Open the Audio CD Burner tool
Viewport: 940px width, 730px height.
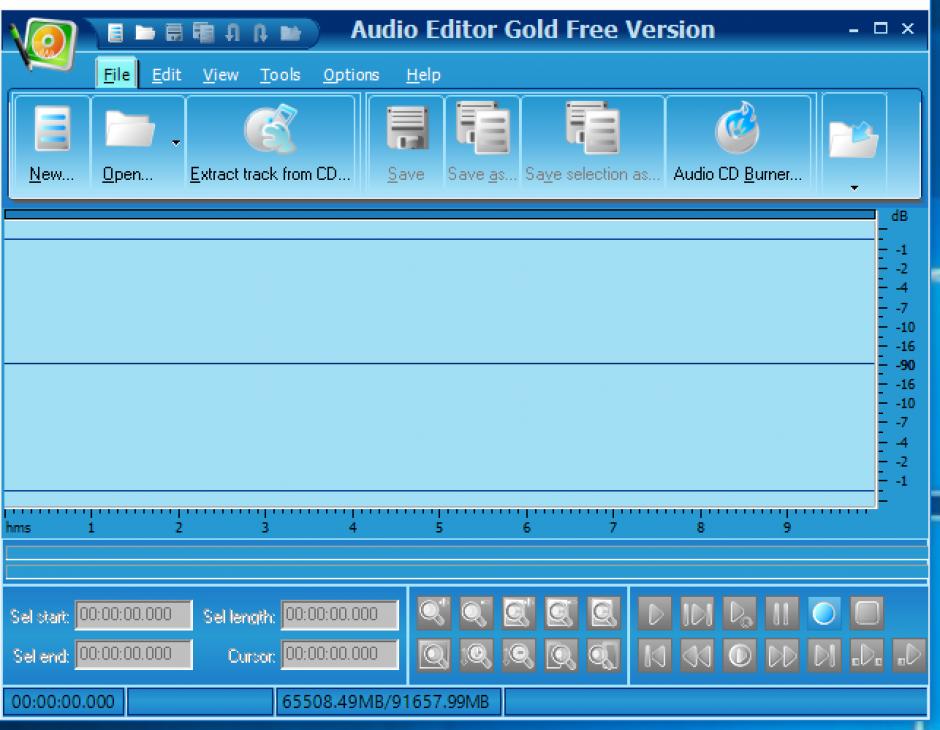pos(737,143)
